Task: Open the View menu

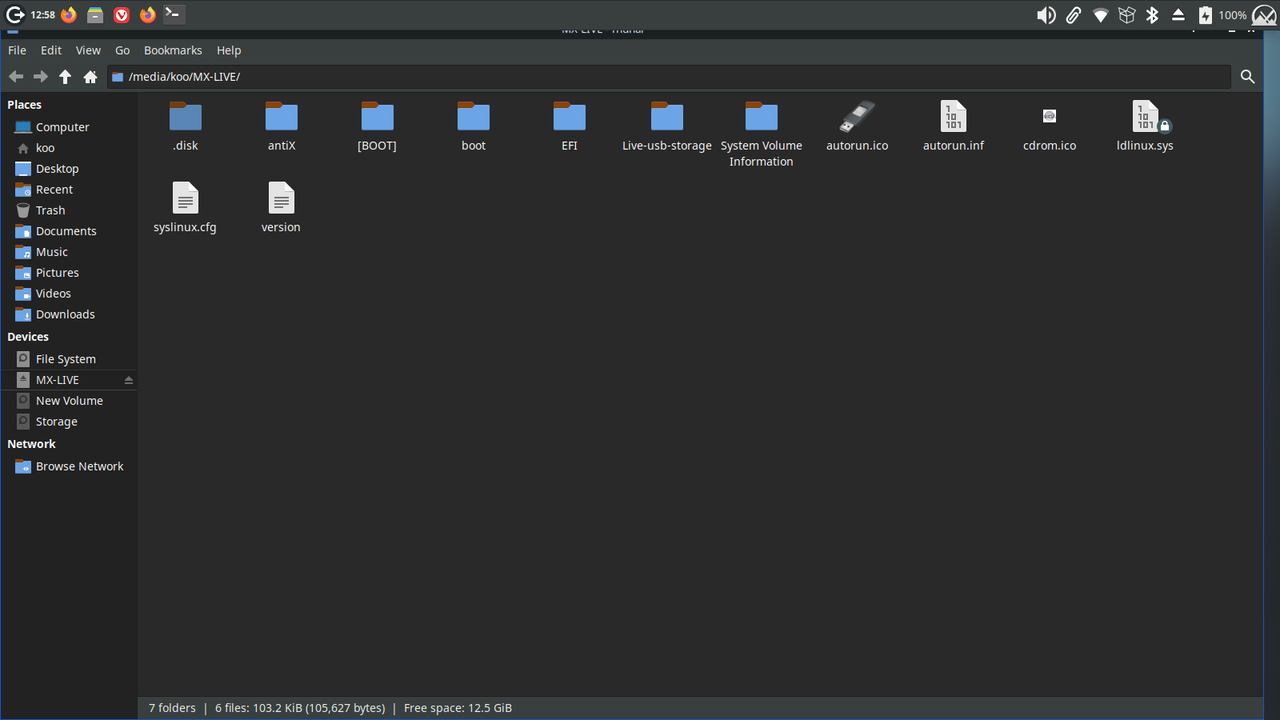Action: pos(88,50)
